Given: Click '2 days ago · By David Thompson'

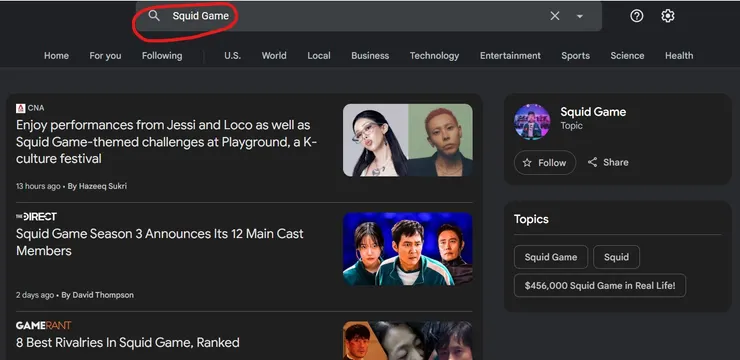Looking at the screenshot, I should tap(75, 295).
